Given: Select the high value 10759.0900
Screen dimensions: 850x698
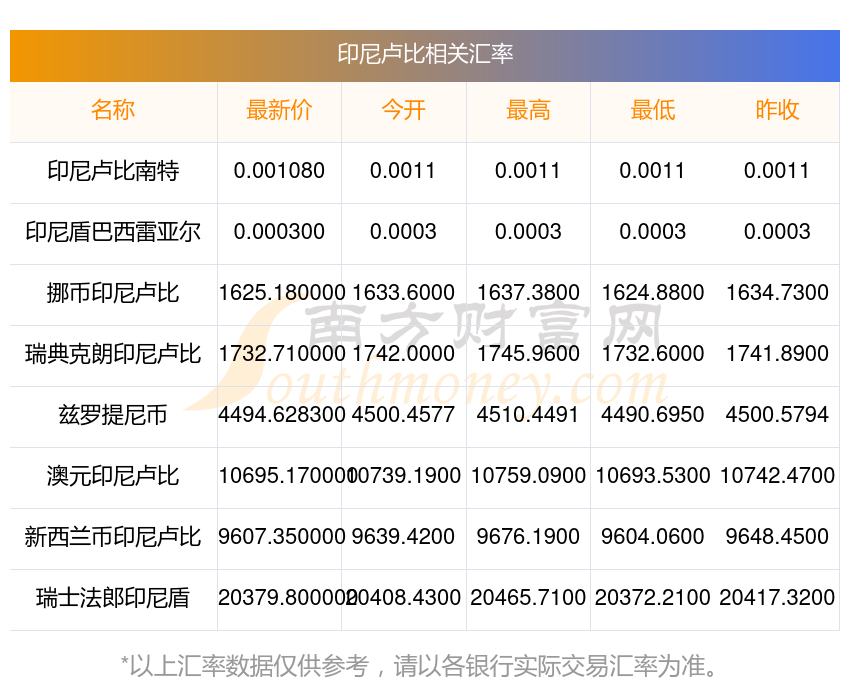Looking at the screenshot, I should point(528,476).
